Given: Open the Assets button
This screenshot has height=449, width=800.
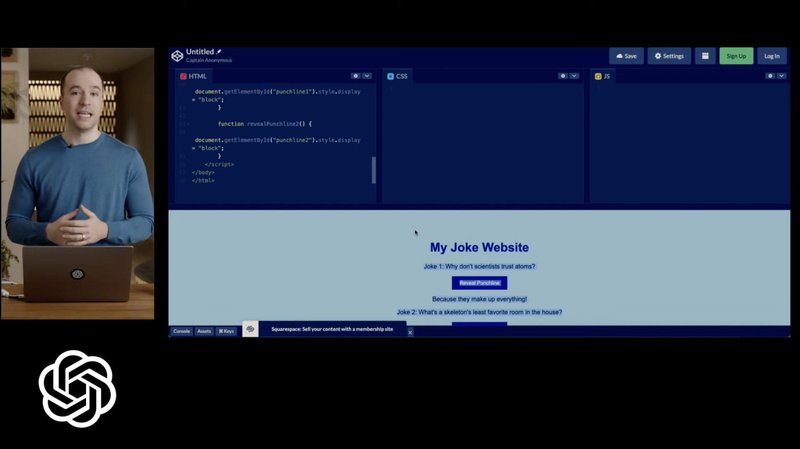Looking at the screenshot, I should click(204, 331).
